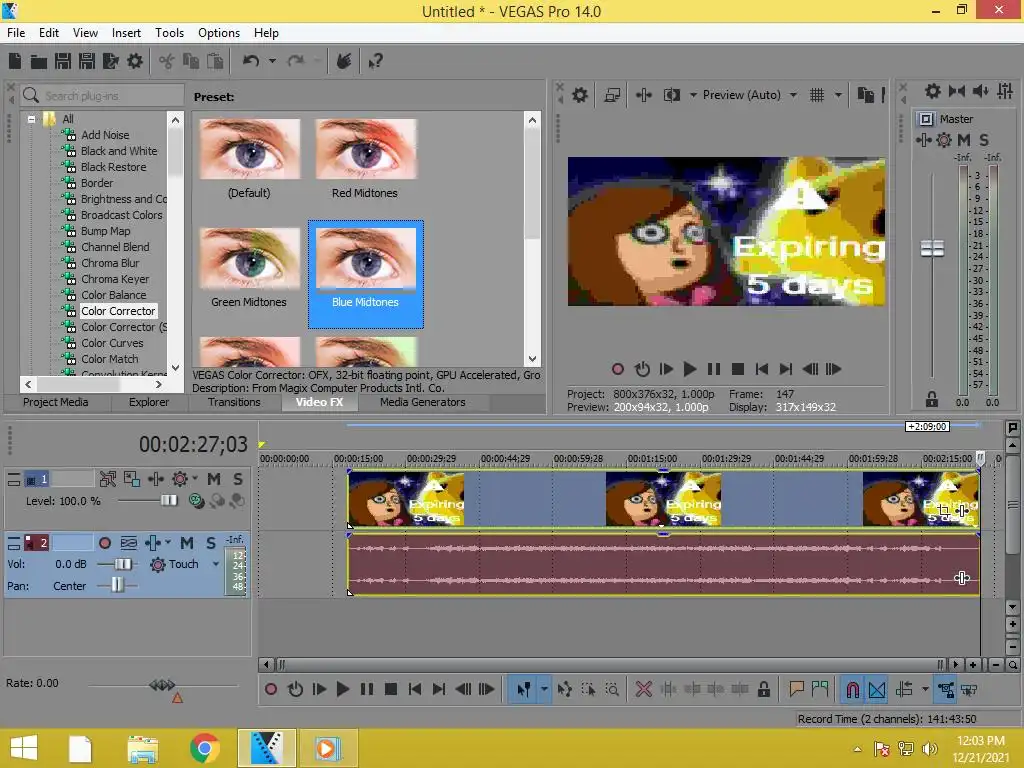Click the Search plug-ins field
1024x768 pixels.
103,96
